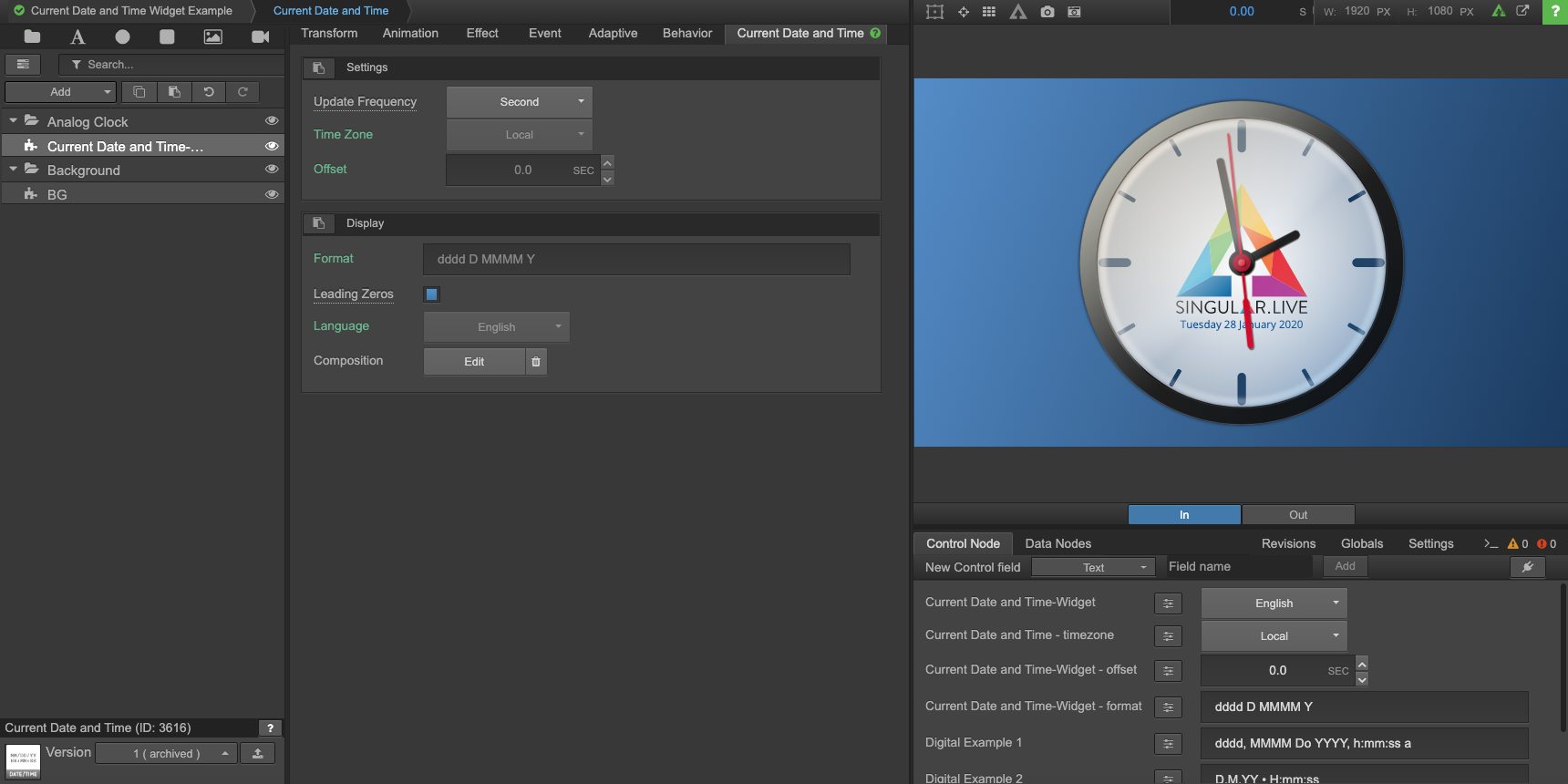Click the ellipse shape tool icon
This screenshot has width=1568, height=784.
122,36
